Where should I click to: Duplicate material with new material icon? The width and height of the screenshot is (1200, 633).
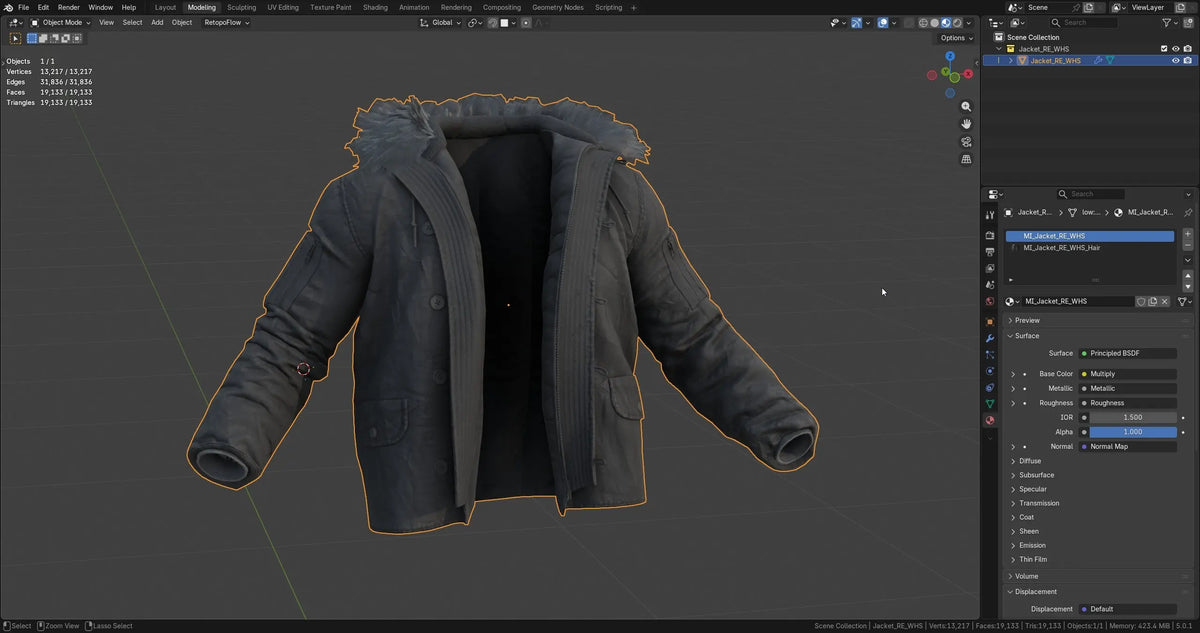[x=1153, y=301]
